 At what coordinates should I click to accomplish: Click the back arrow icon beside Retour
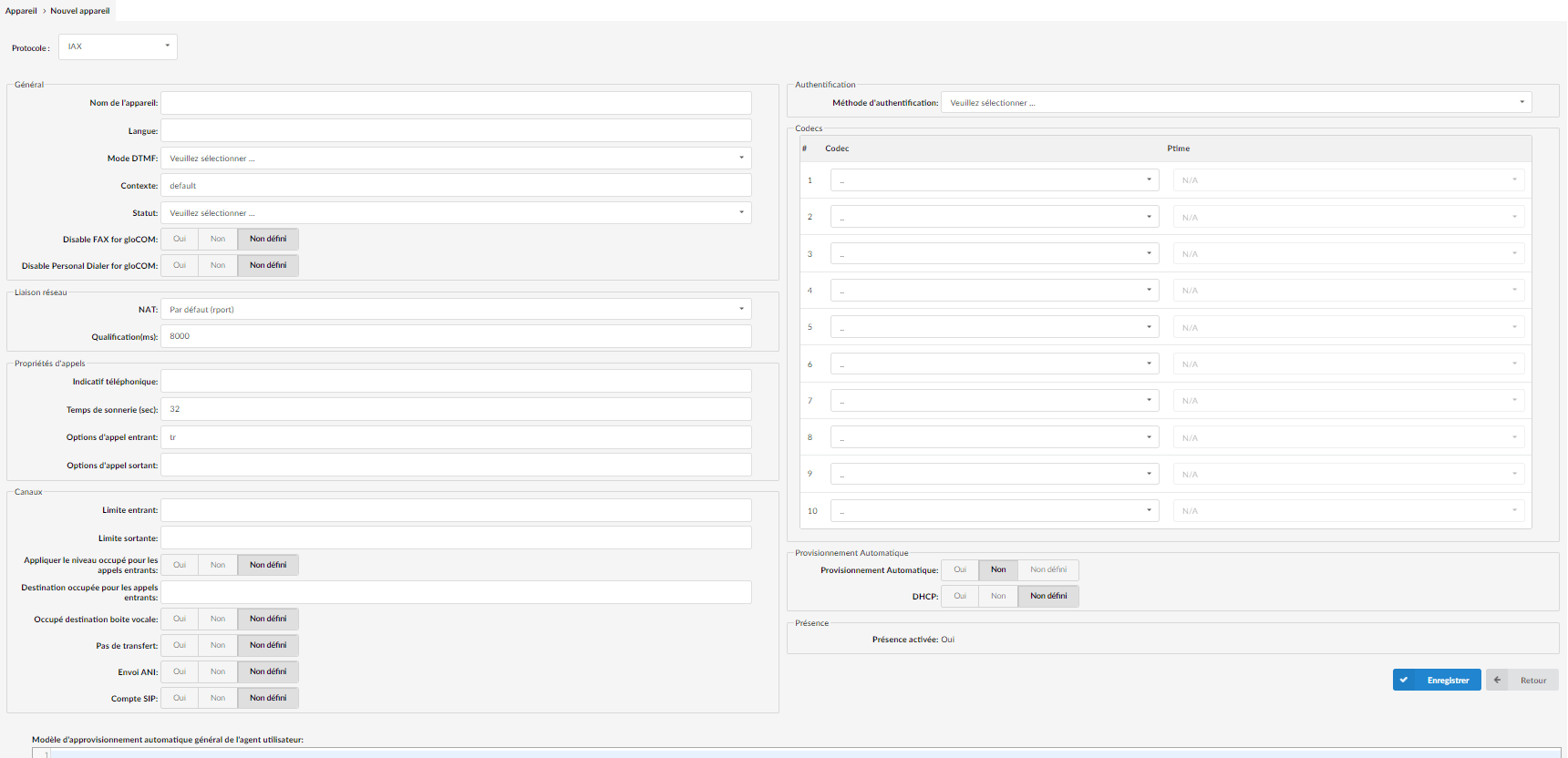coord(1497,680)
